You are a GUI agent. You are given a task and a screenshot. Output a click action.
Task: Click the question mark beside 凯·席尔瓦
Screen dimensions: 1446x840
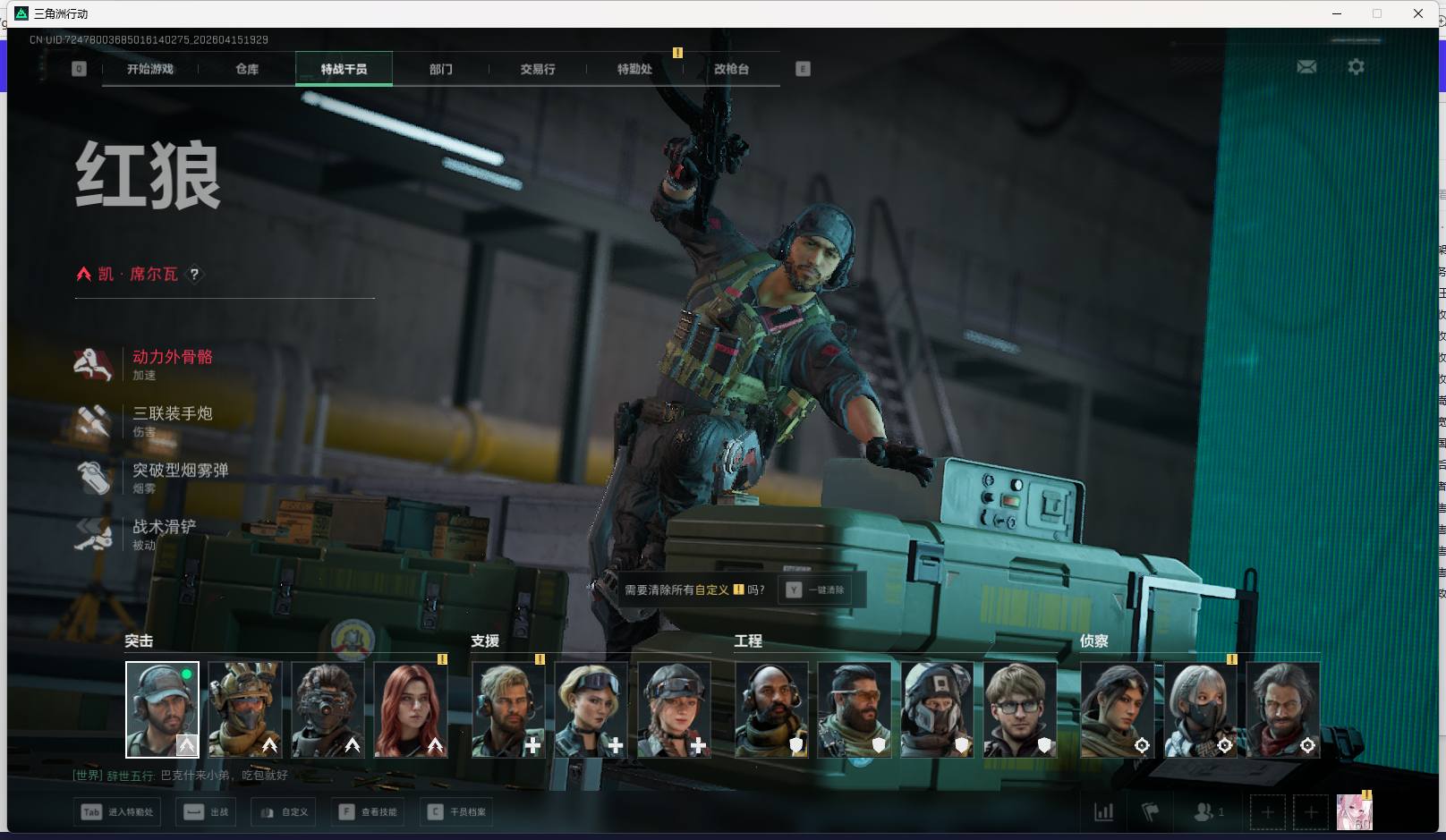(194, 275)
